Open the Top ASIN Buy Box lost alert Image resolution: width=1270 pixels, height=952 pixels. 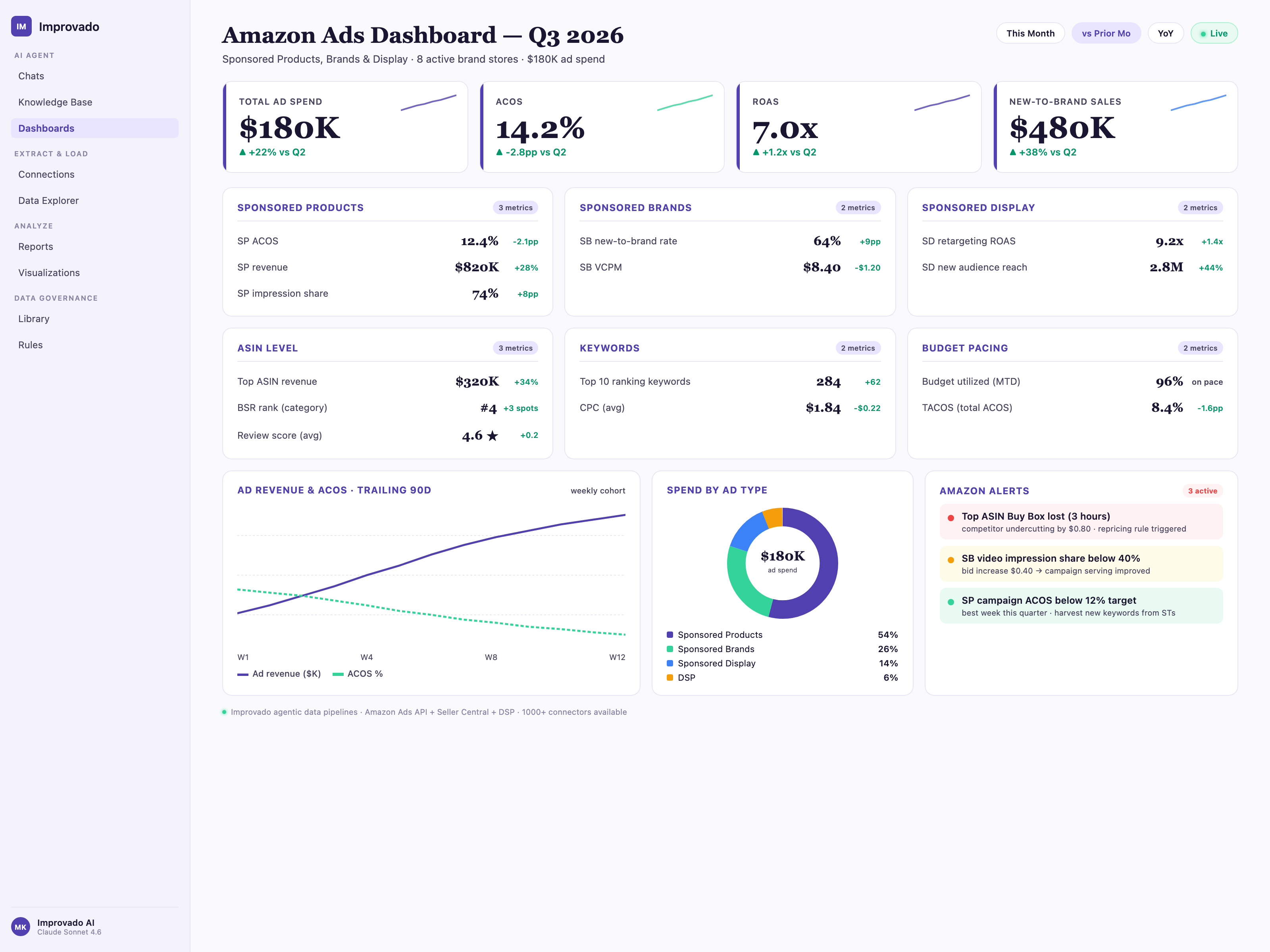pyautogui.click(x=1081, y=522)
